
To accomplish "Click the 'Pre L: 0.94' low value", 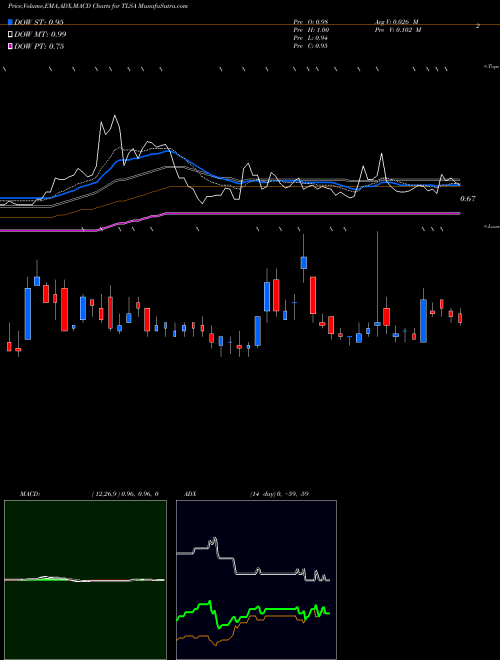I will click(310, 38).
